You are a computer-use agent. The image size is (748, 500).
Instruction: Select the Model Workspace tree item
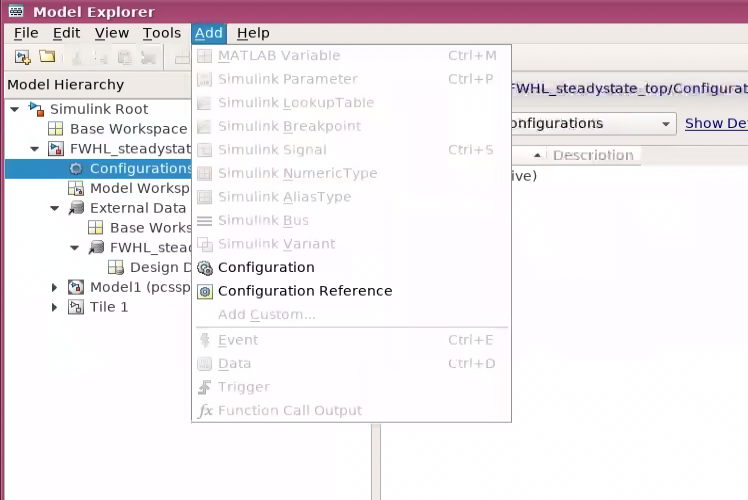click(140, 188)
